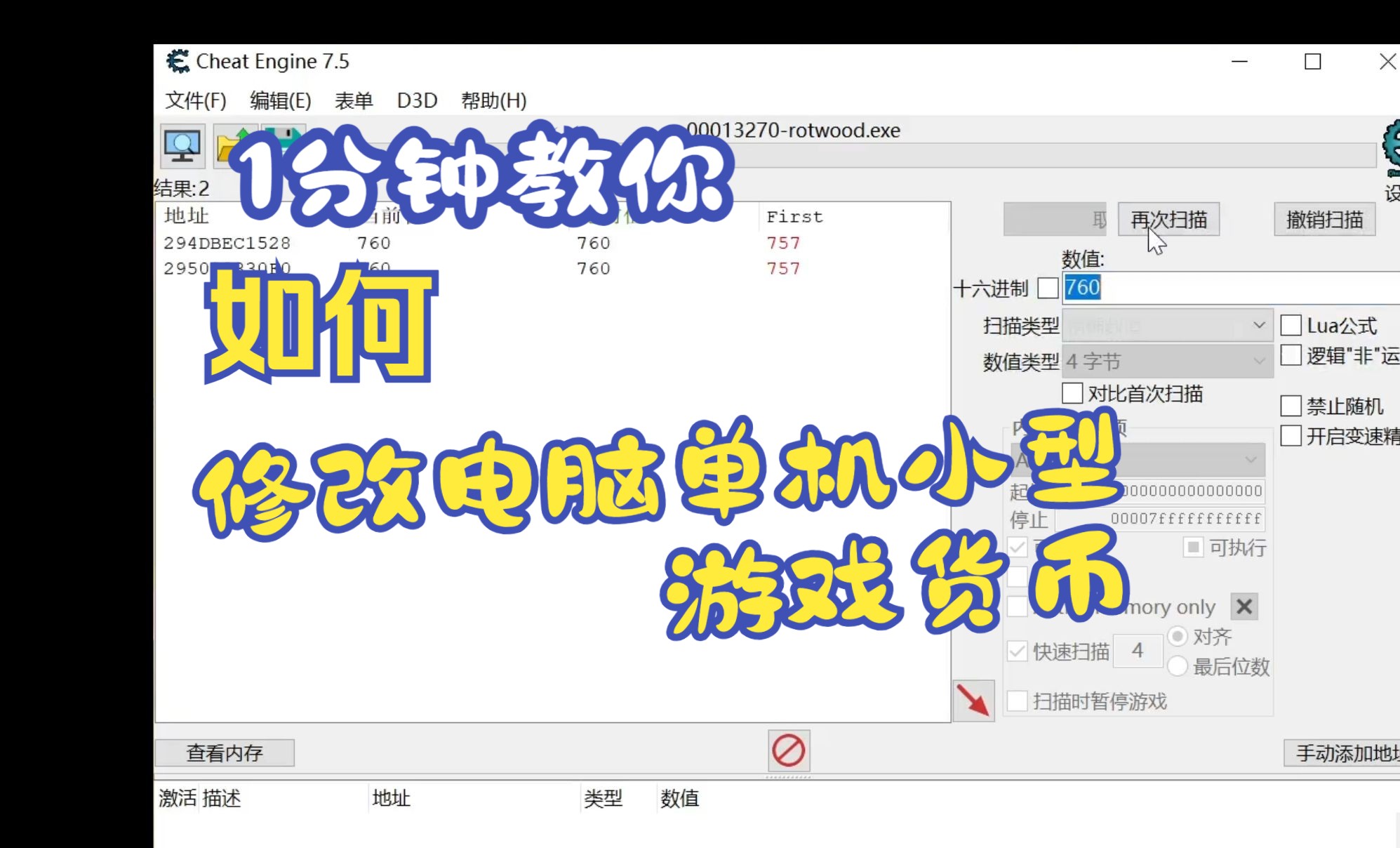This screenshot has width=1400, height=848.
Task: Click the 数值 input field showing 760
Action: (x=1231, y=288)
